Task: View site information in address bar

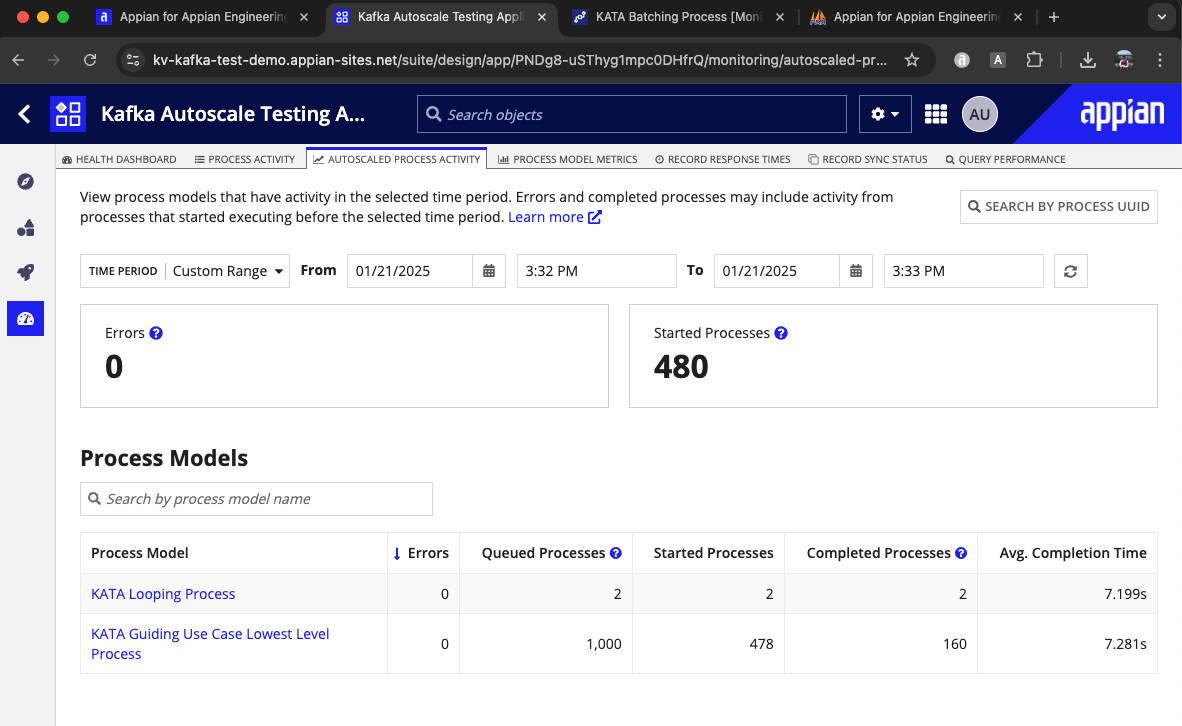Action: point(133,60)
